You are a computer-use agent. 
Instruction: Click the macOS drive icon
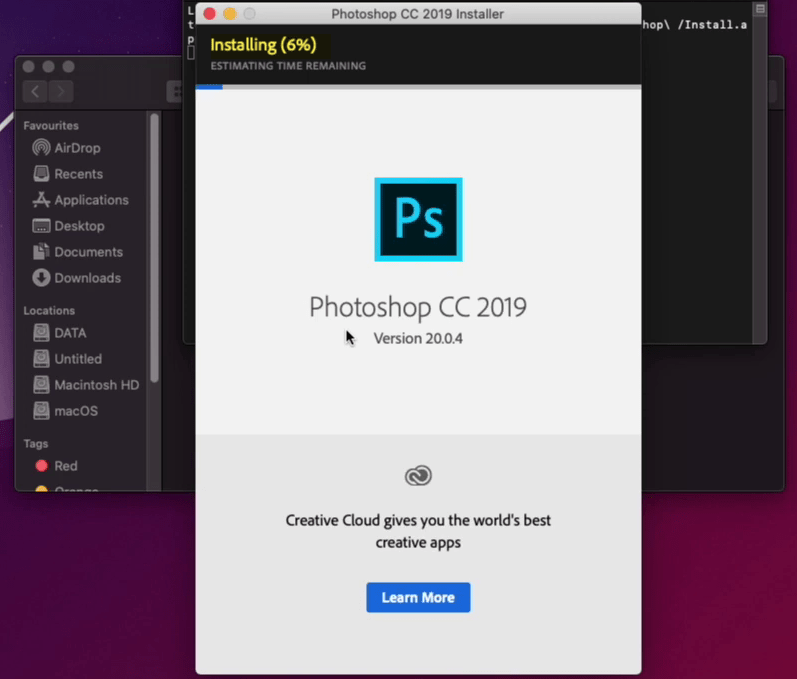[x=41, y=411]
